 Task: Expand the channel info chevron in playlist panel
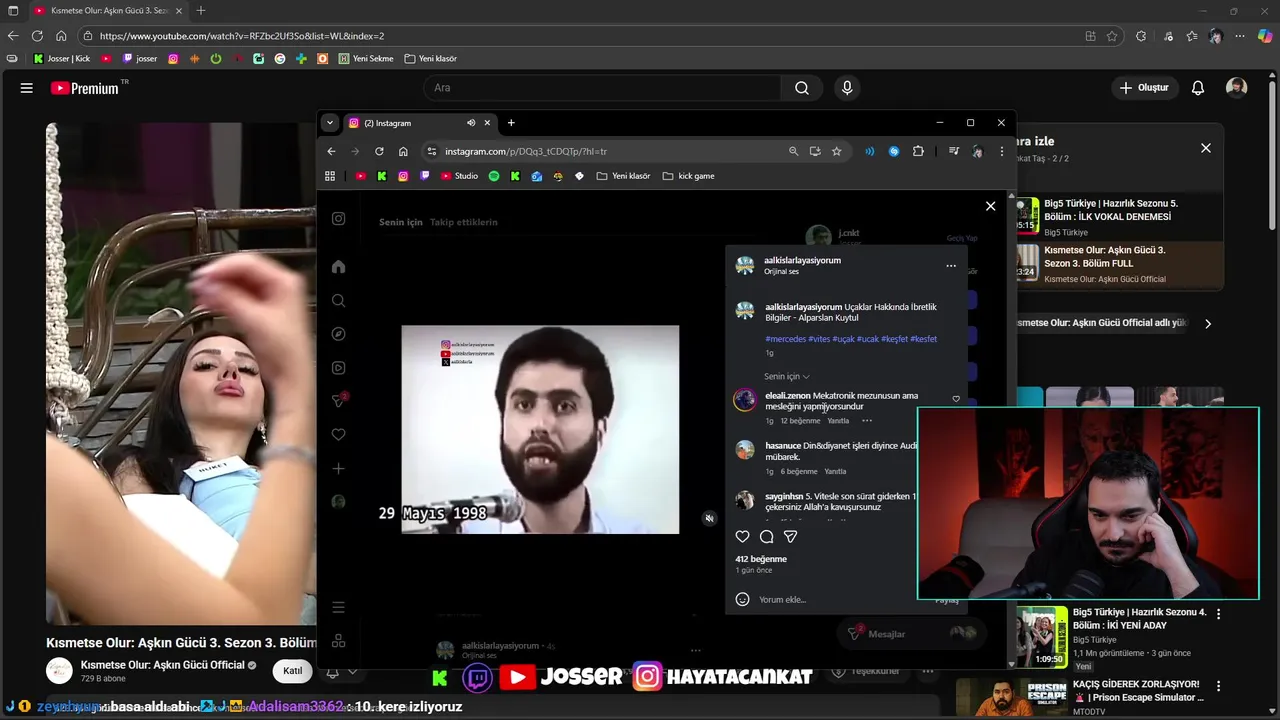click(1208, 324)
